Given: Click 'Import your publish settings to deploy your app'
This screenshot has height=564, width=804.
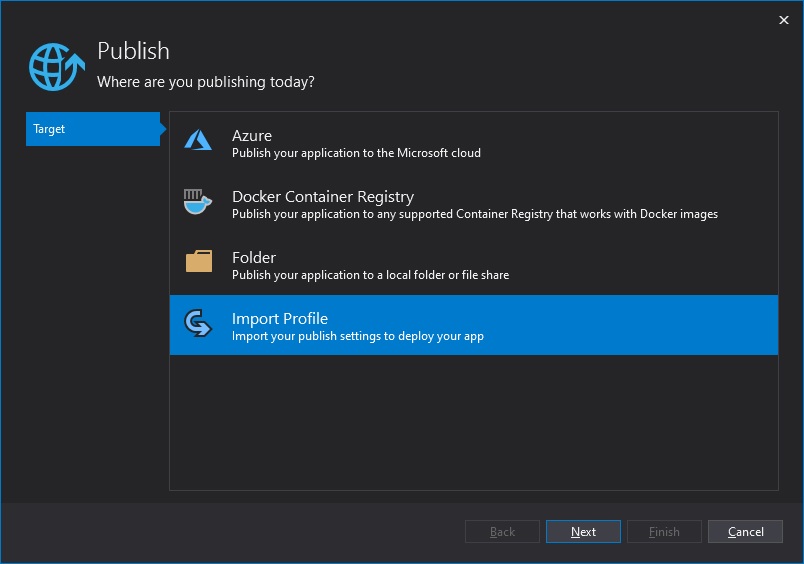Looking at the screenshot, I should click(x=358, y=336).
